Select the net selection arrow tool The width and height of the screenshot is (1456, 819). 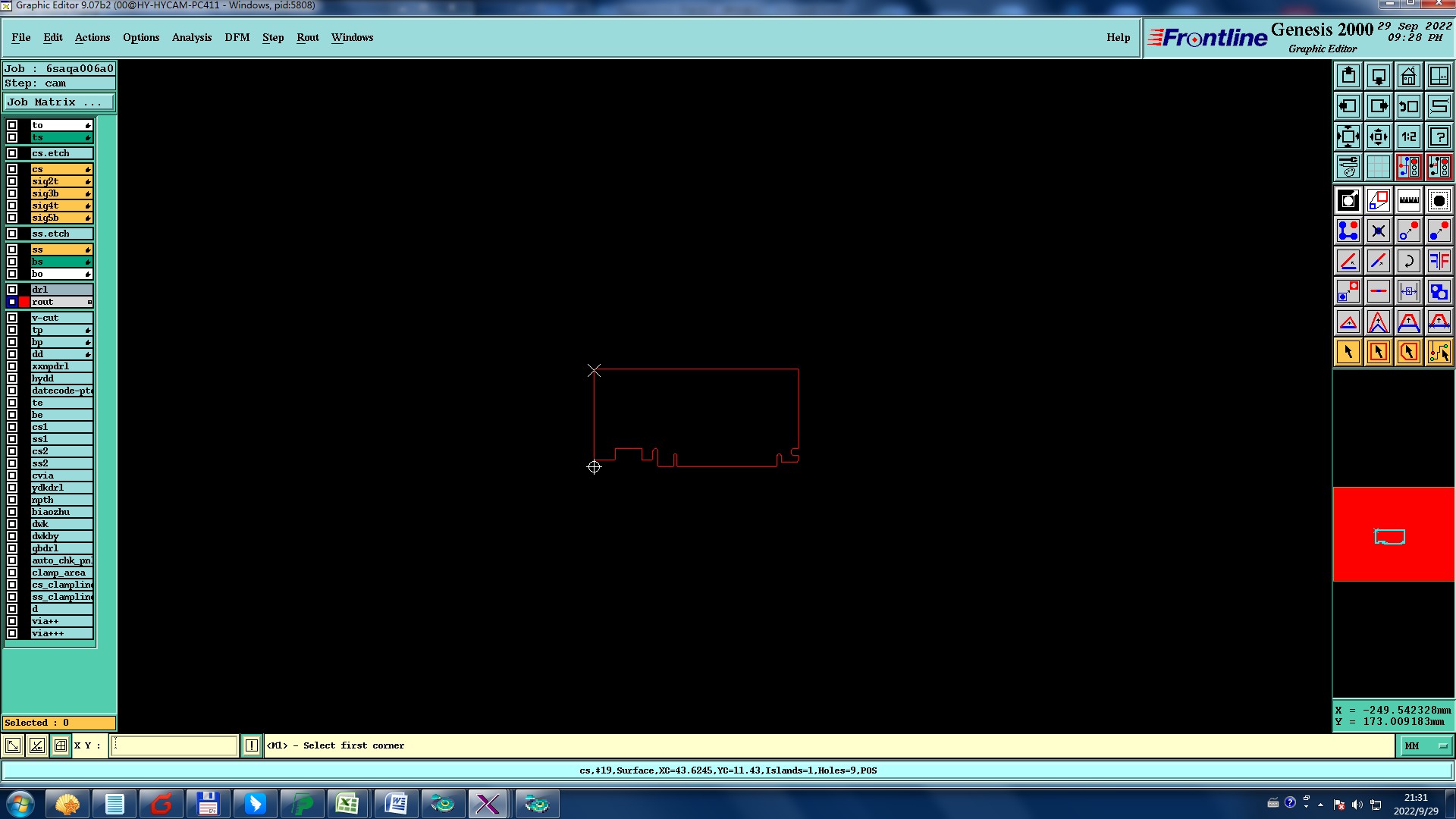coord(1439,352)
